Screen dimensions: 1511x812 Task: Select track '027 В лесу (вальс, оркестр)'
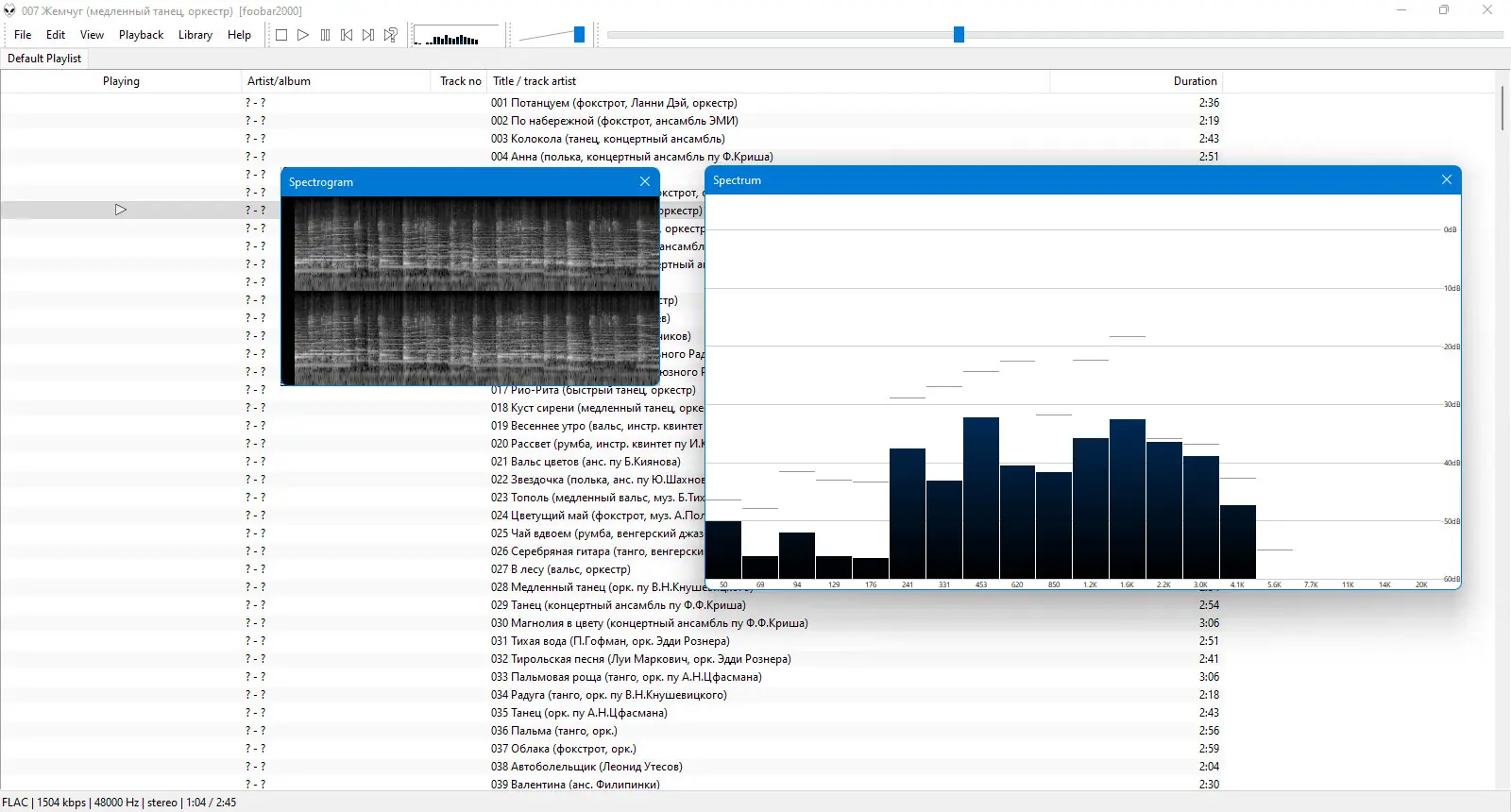pos(561,569)
